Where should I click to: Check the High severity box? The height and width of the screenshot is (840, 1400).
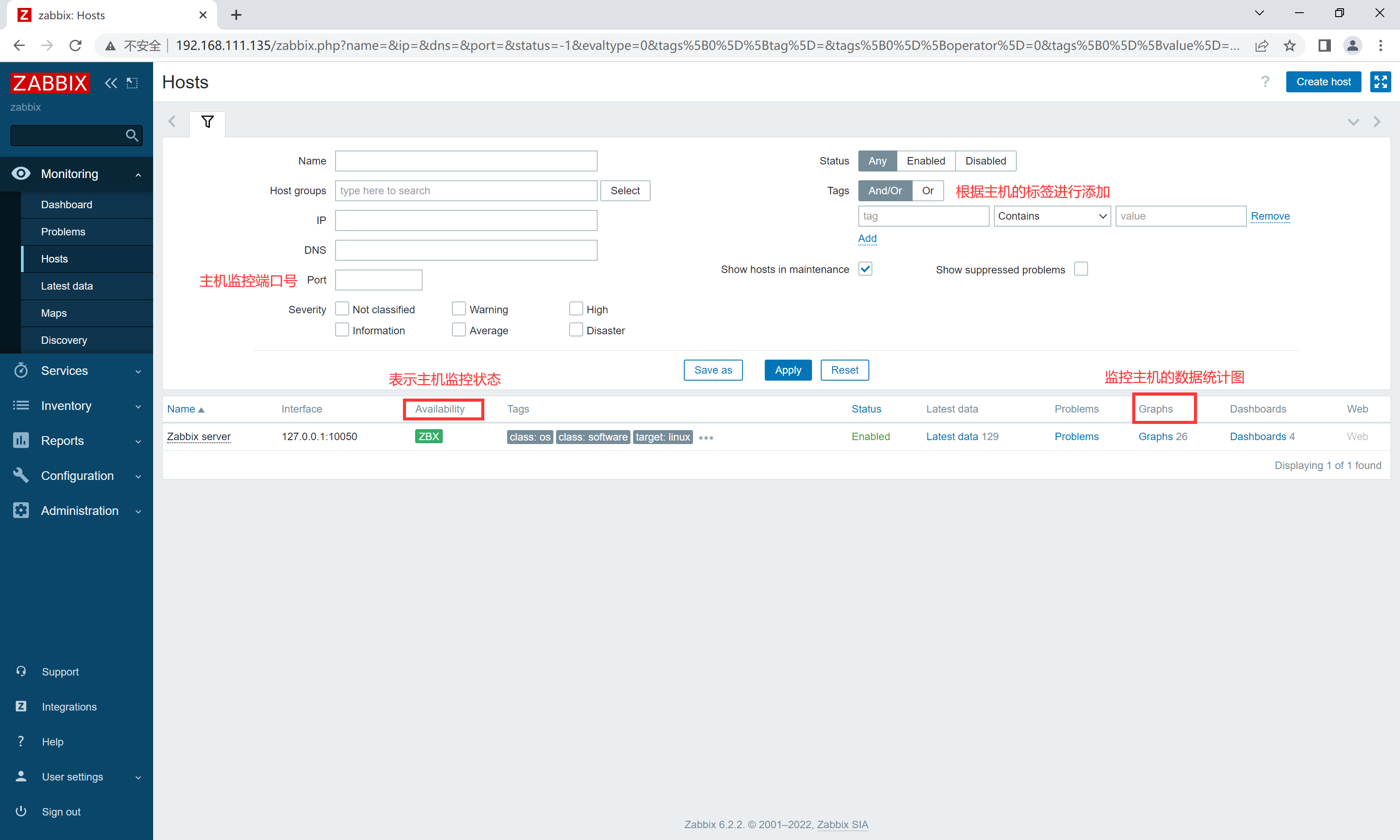tap(576, 308)
